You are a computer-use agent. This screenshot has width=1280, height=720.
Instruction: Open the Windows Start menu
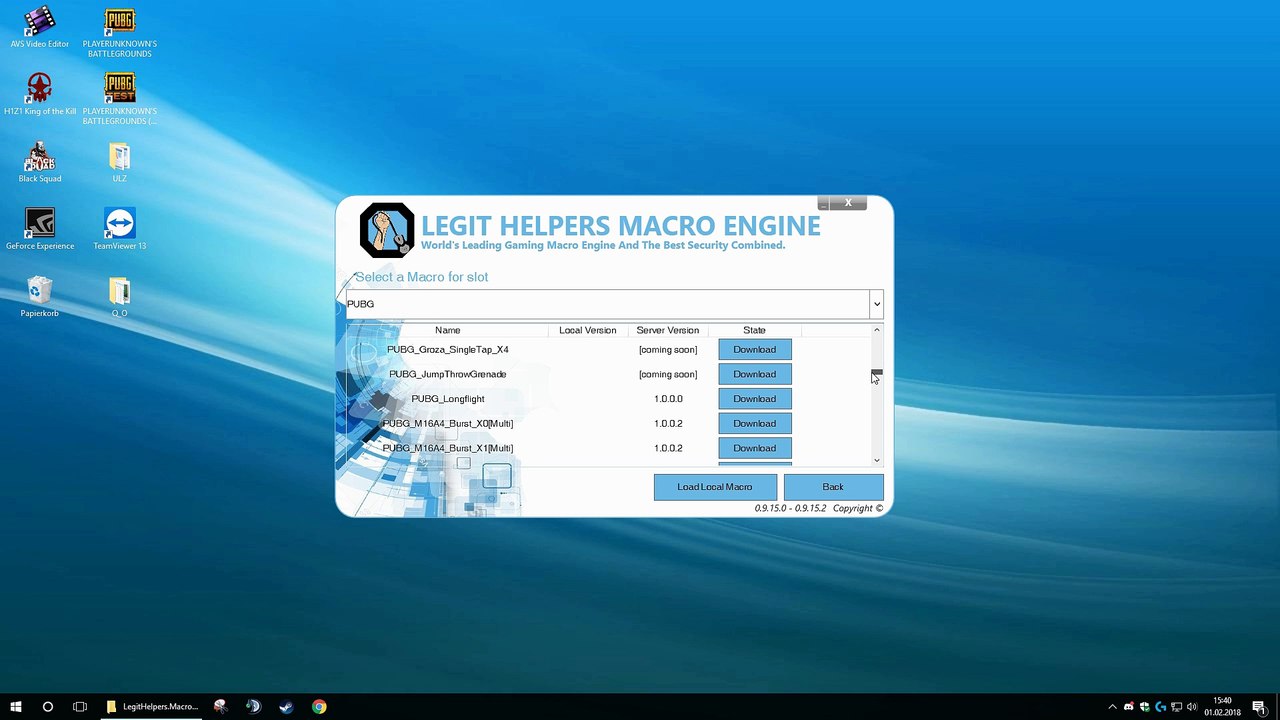pos(16,707)
